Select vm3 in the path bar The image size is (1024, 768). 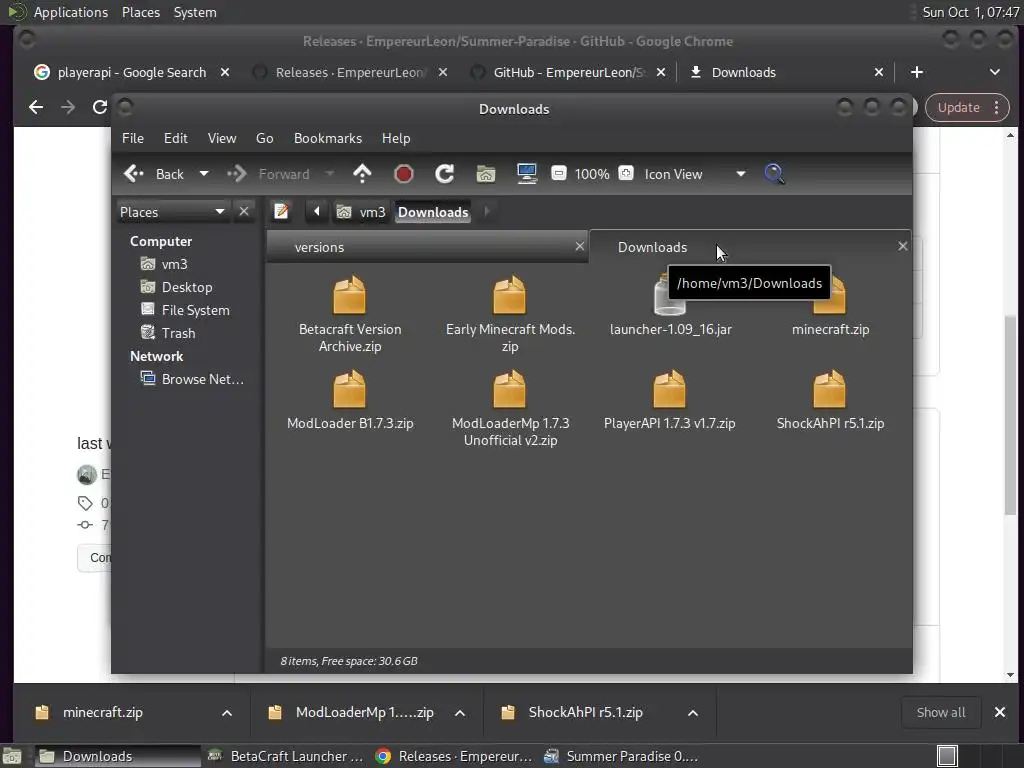click(361, 212)
